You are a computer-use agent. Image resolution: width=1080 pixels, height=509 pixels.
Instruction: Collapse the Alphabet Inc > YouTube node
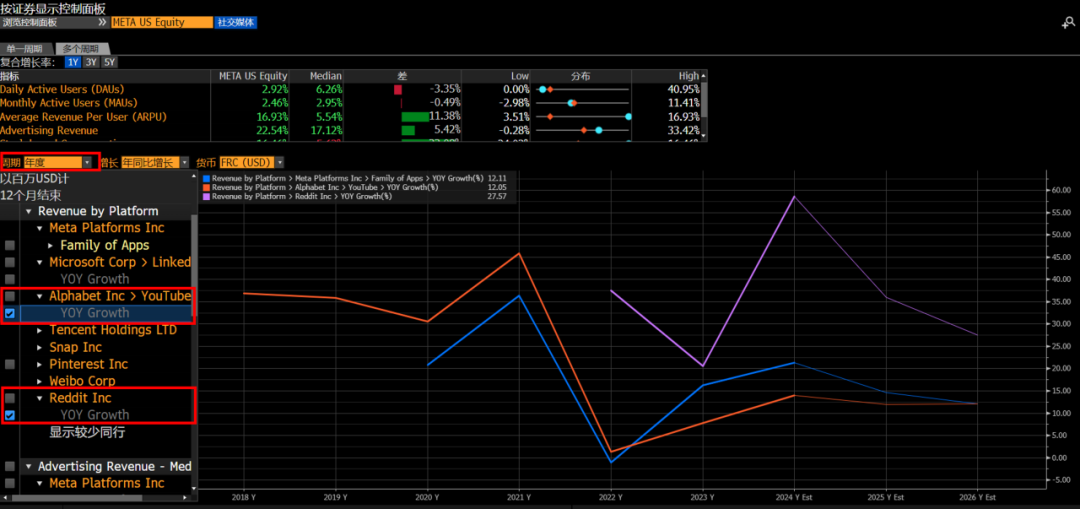click(41, 296)
